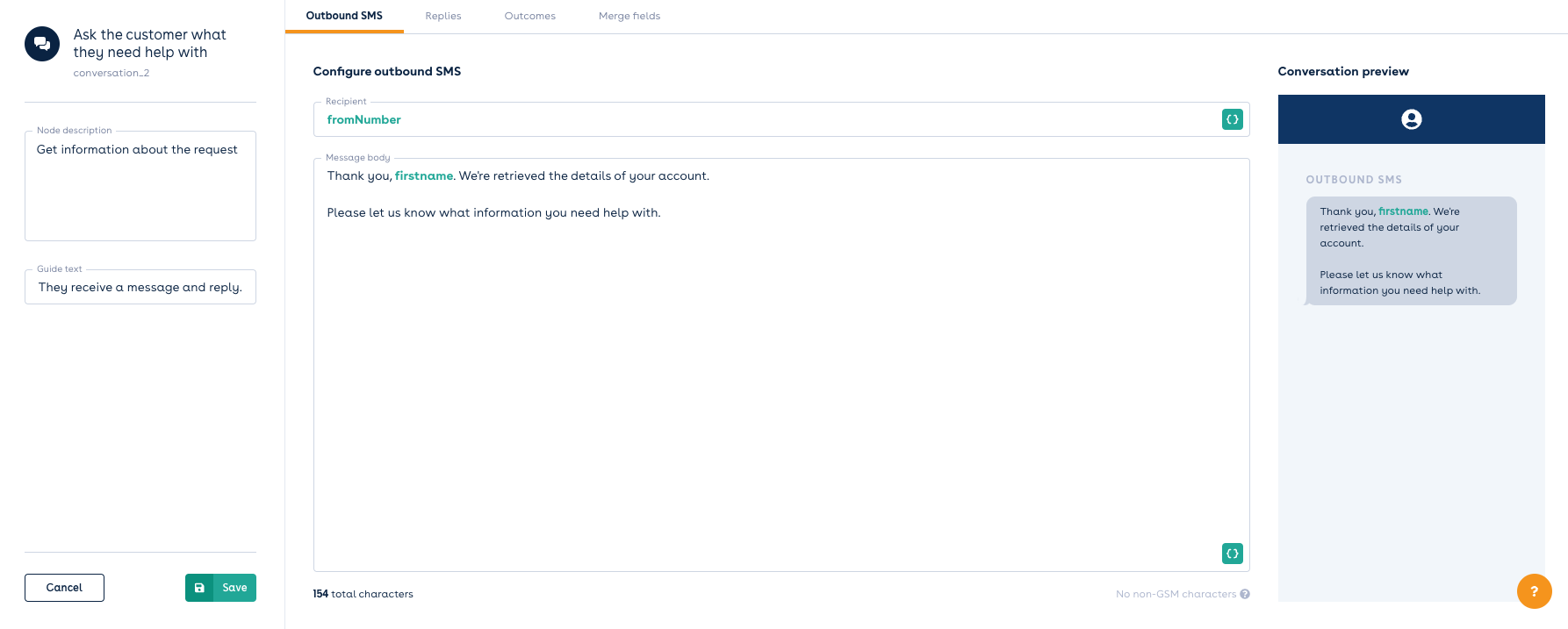Show info about non-GSM characters
This screenshot has height=629, width=1568.
click(1245, 594)
